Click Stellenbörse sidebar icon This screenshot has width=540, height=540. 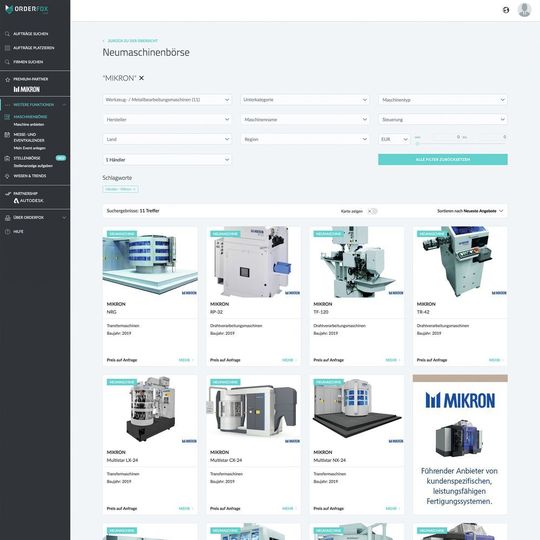(x=7, y=158)
